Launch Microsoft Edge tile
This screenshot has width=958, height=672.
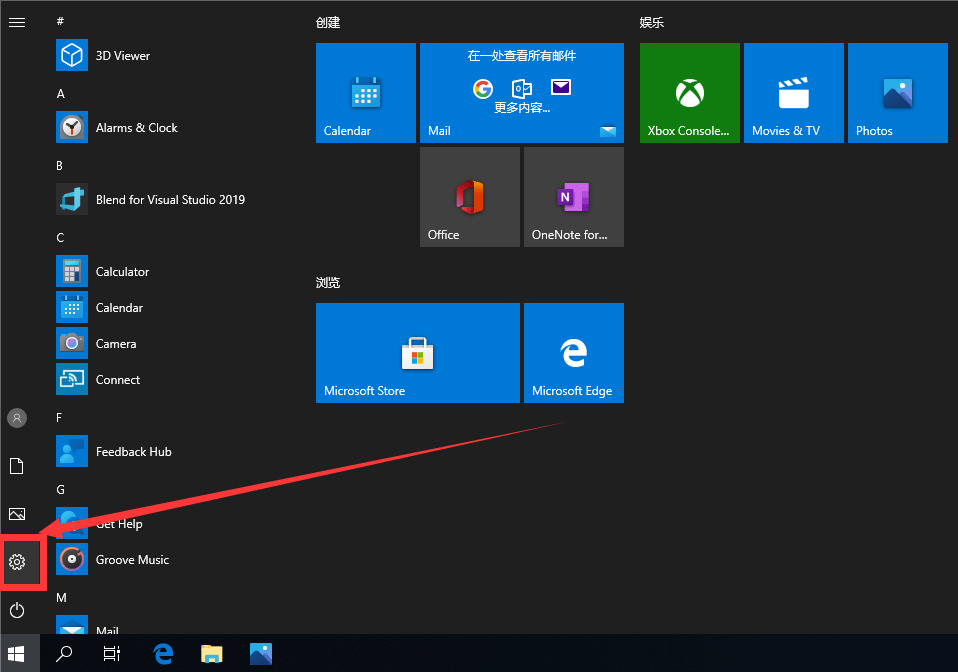[x=574, y=353]
